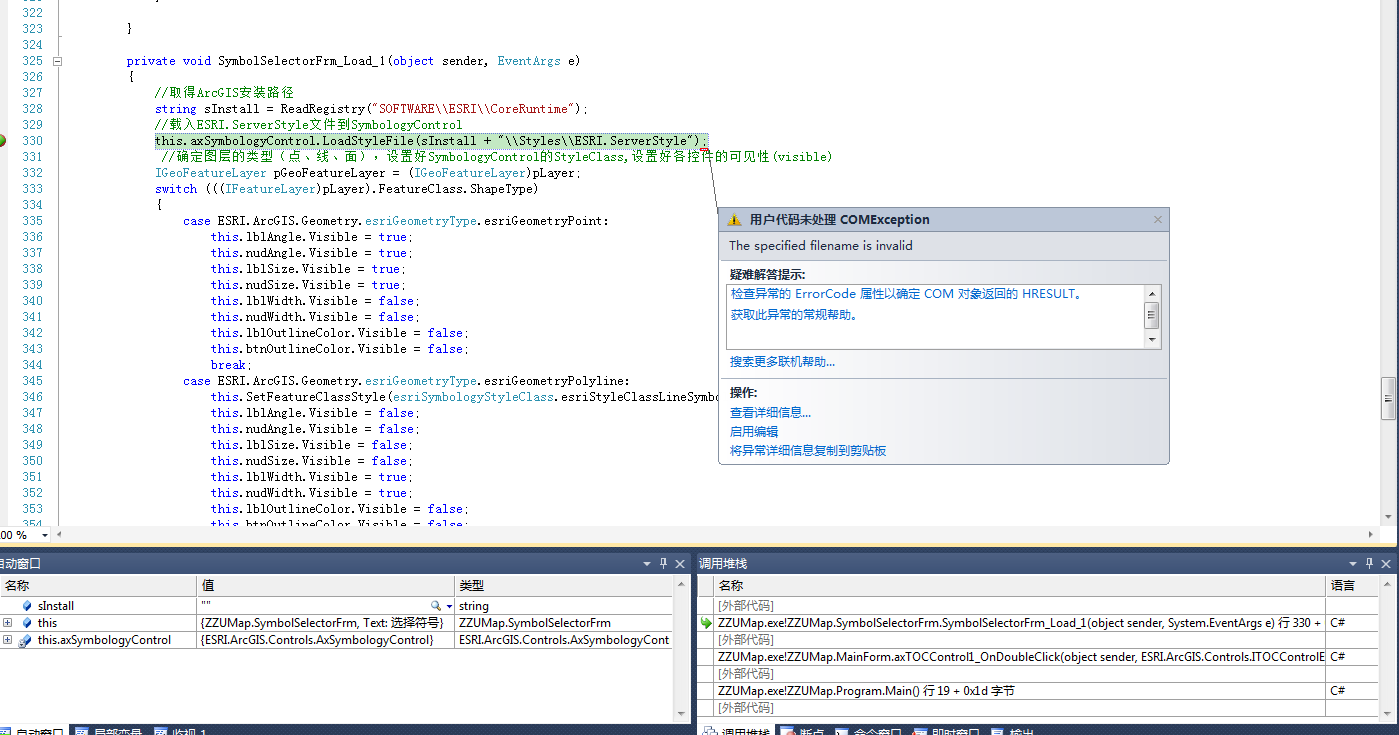Collapse the SymbolSelectorFrm_Load_1 method outline
Screen dimensions: 1399x735
57,61
